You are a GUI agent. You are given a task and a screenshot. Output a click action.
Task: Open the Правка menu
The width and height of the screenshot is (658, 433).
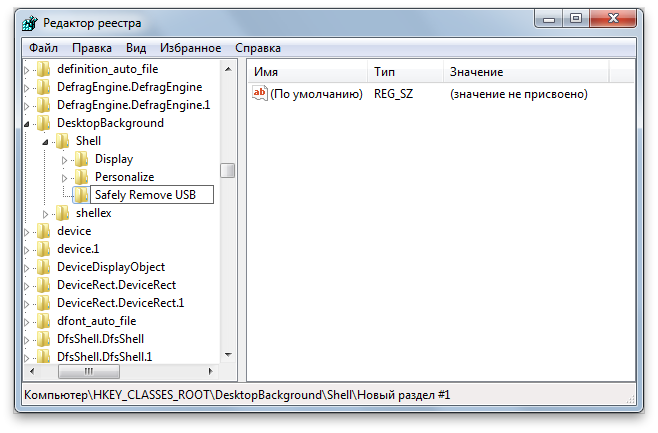pyautogui.click(x=92, y=48)
